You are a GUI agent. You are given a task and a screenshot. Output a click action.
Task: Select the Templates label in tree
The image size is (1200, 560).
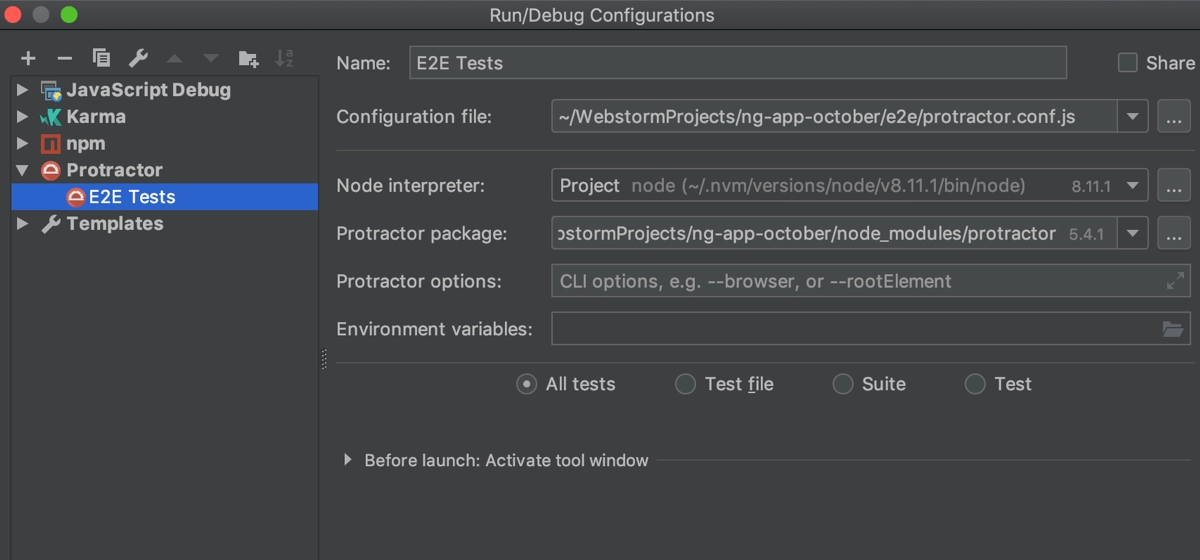click(x=115, y=224)
